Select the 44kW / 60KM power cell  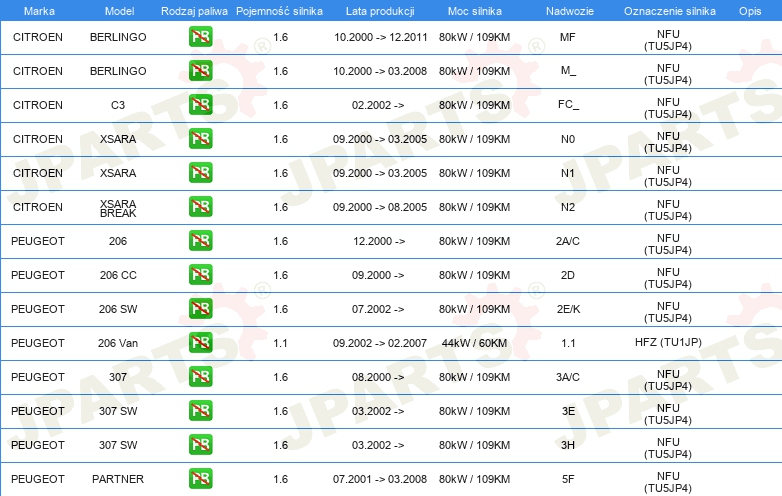click(x=474, y=343)
